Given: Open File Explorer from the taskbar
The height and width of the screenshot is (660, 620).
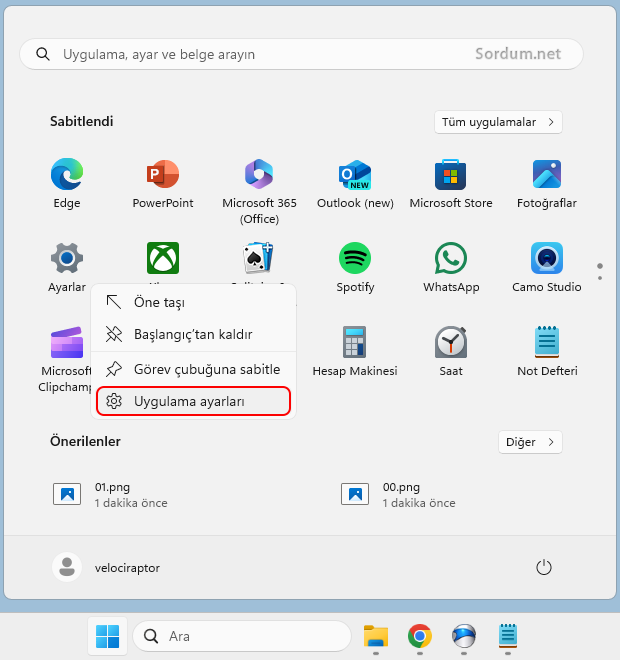Looking at the screenshot, I should pos(376,636).
